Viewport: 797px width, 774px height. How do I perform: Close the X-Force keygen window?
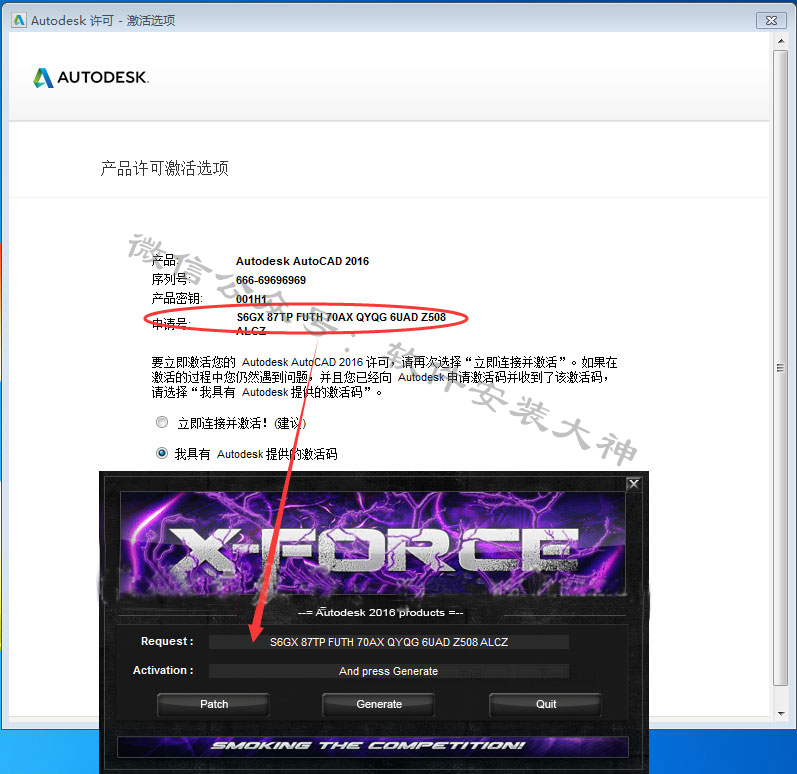[633, 484]
